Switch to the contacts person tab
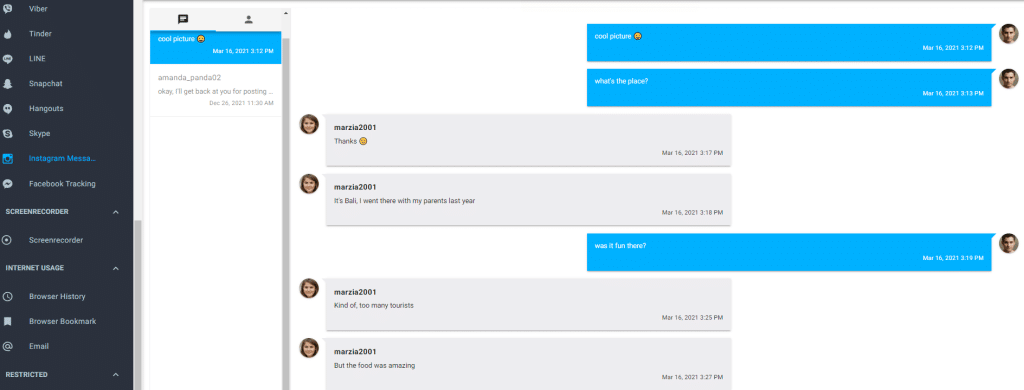Viewport: 1024px width, 390px height. (249, 20)
